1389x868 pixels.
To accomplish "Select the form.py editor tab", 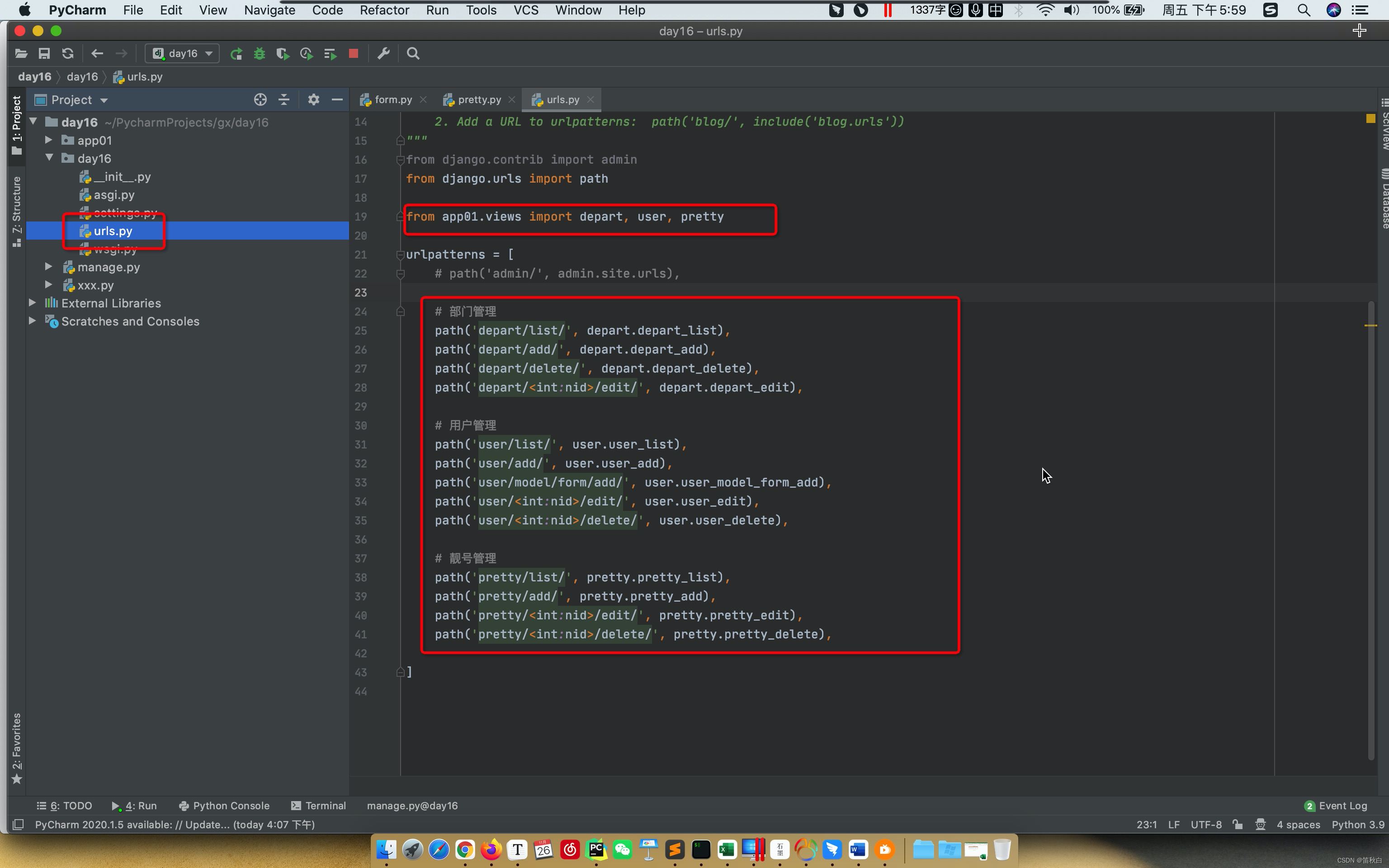I will (x=390, y=99).
